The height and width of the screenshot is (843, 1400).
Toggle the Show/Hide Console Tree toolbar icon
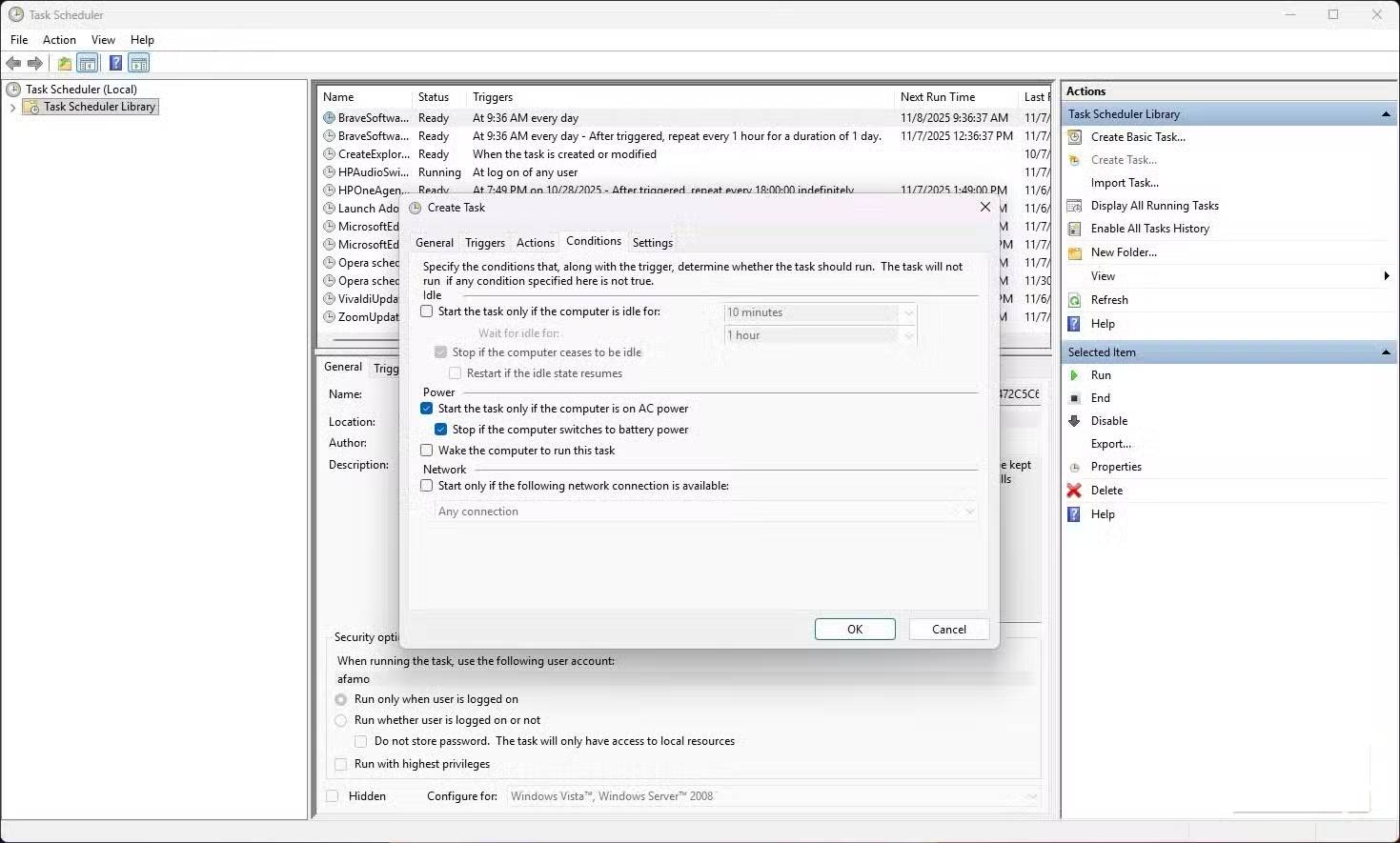pyautogui.click(x=88, y=64)
